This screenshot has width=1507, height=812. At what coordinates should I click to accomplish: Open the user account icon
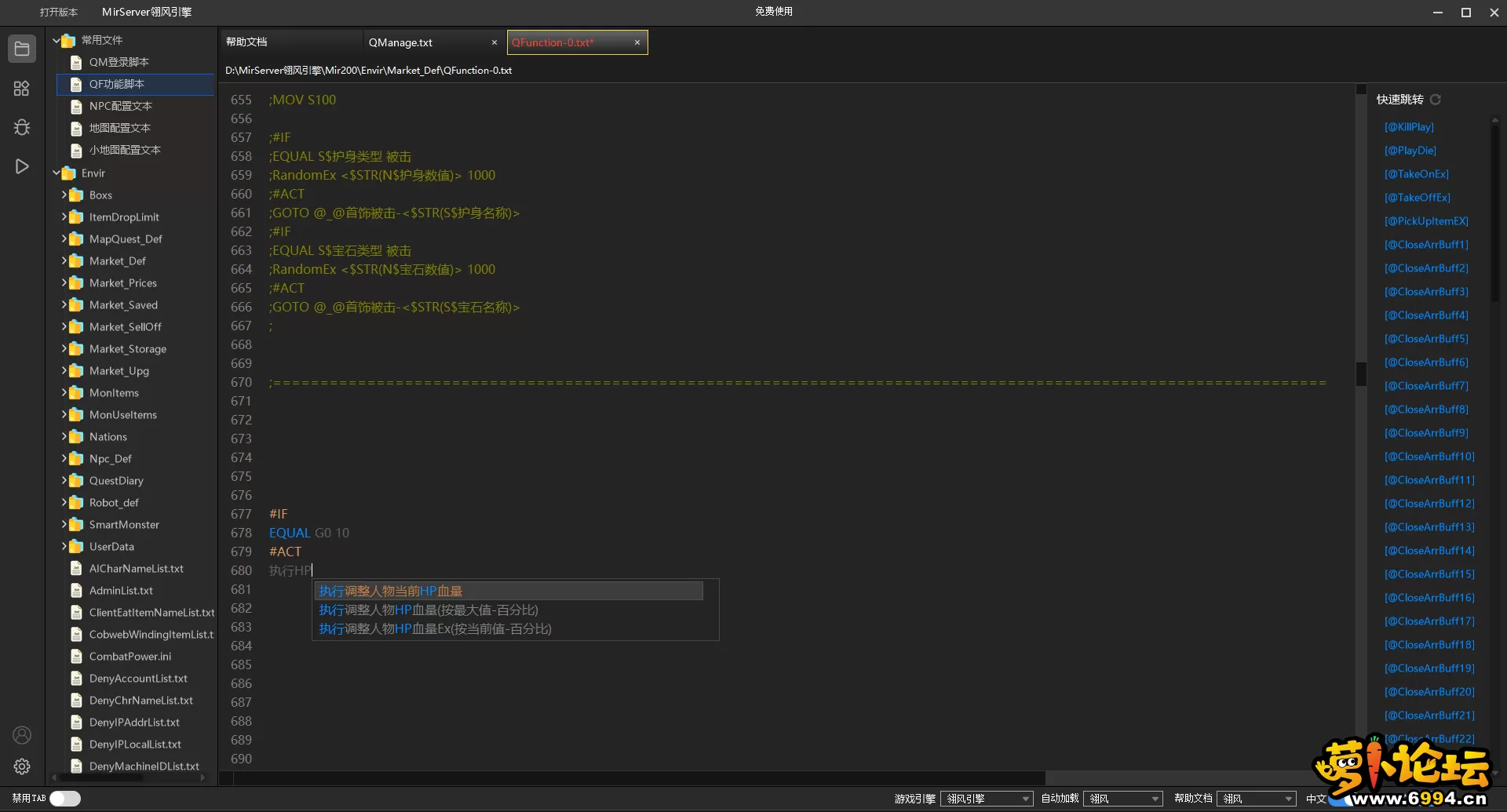point(22,735)
